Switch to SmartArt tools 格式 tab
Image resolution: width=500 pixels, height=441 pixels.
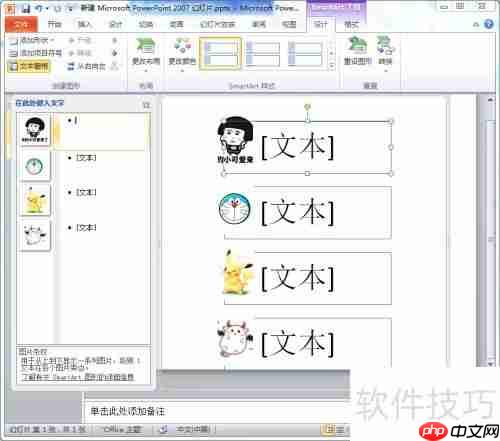[351, 24]
